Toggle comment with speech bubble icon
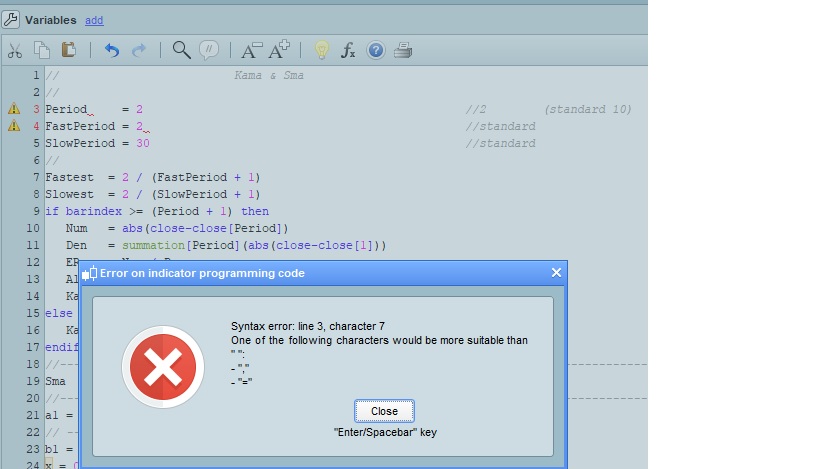Image resolution: width=819 pixels, height=469 pixels. point(209,50)
